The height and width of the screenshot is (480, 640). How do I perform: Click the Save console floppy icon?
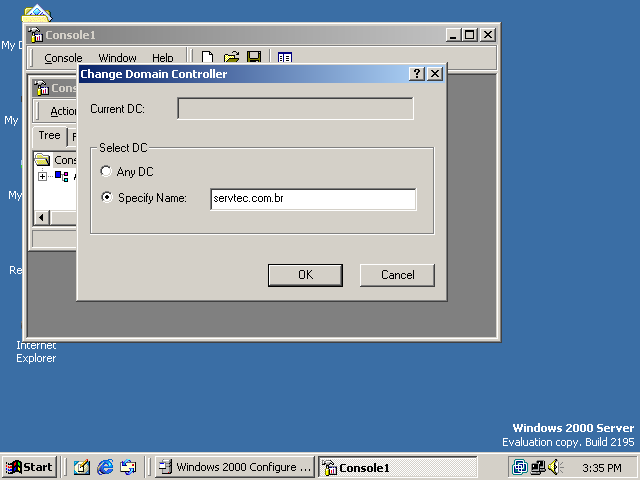tap(254, 57)
